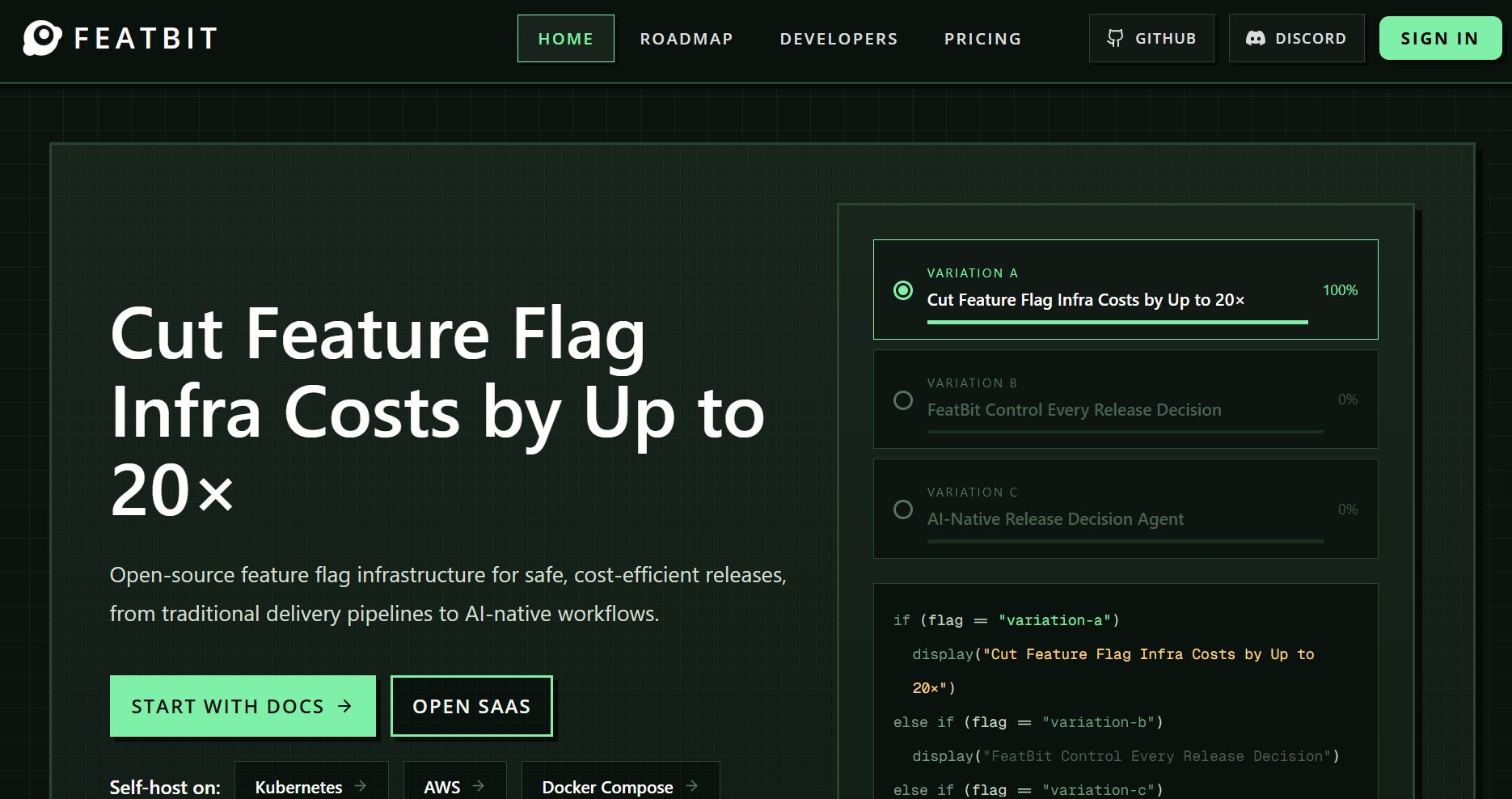Click the FEATBIT brand name

point(146,38)
